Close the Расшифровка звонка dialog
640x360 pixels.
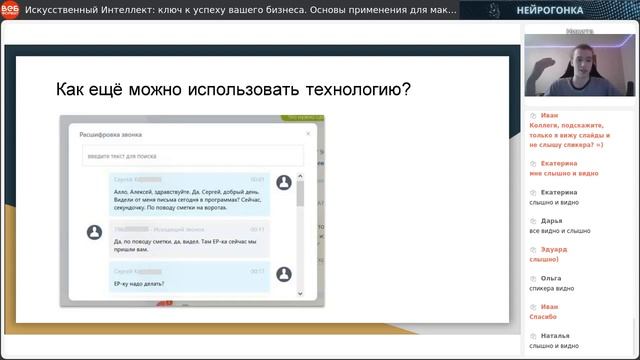point(308,133)
